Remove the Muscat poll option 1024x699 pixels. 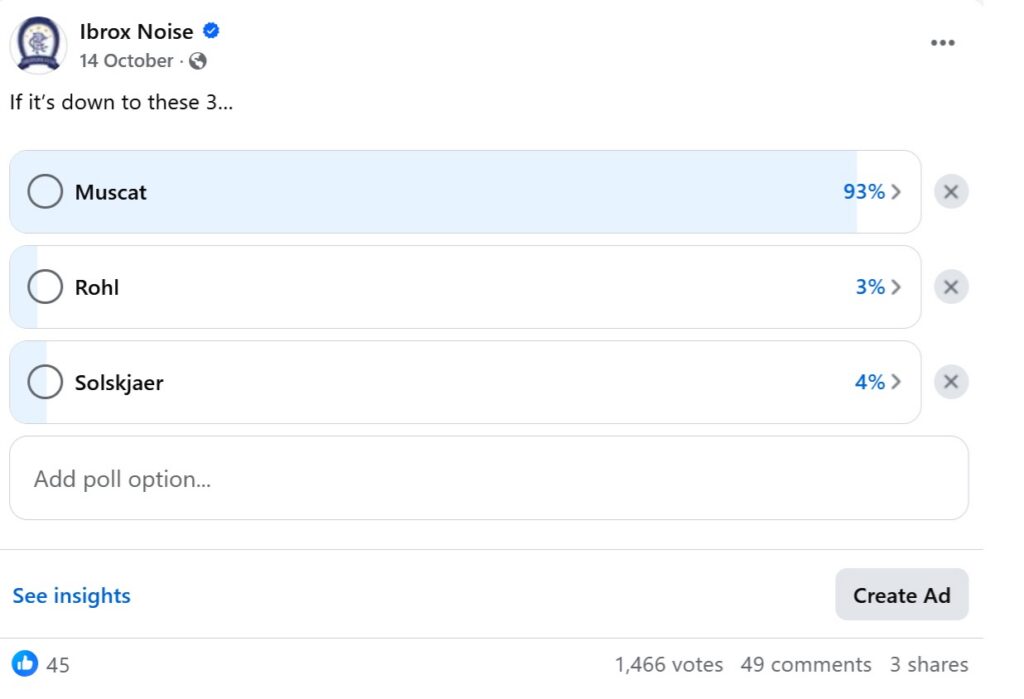[x=951, y=192]
